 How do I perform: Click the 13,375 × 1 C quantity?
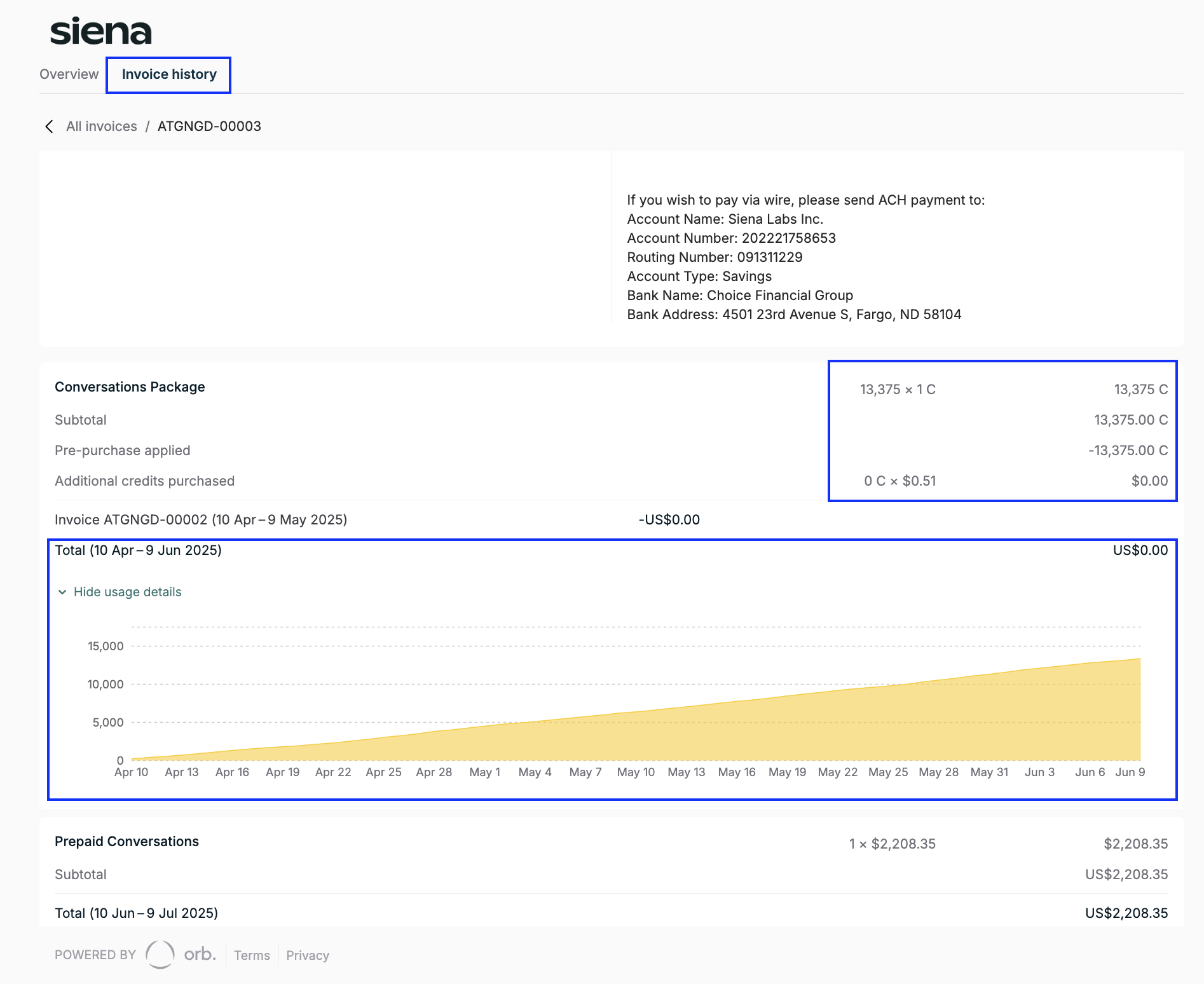pyautogui.click(x=898, y=390)
